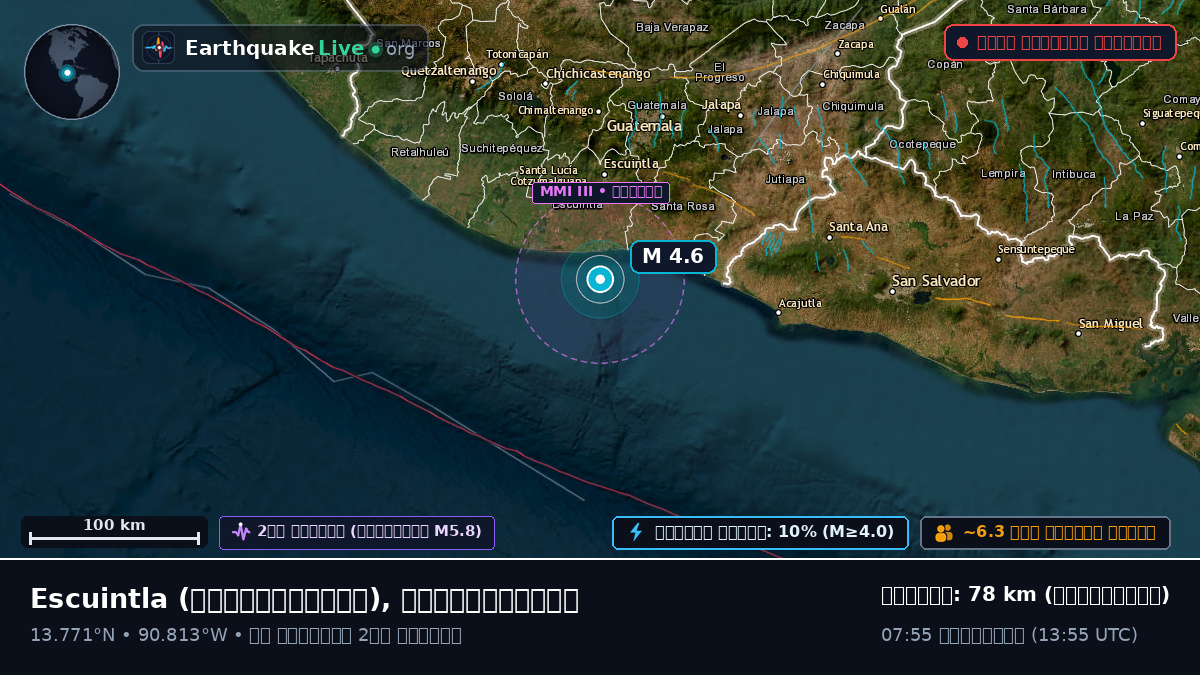Click the El Progreso map label
This screenshot has width=1200, height=675.
coord(720,72)
